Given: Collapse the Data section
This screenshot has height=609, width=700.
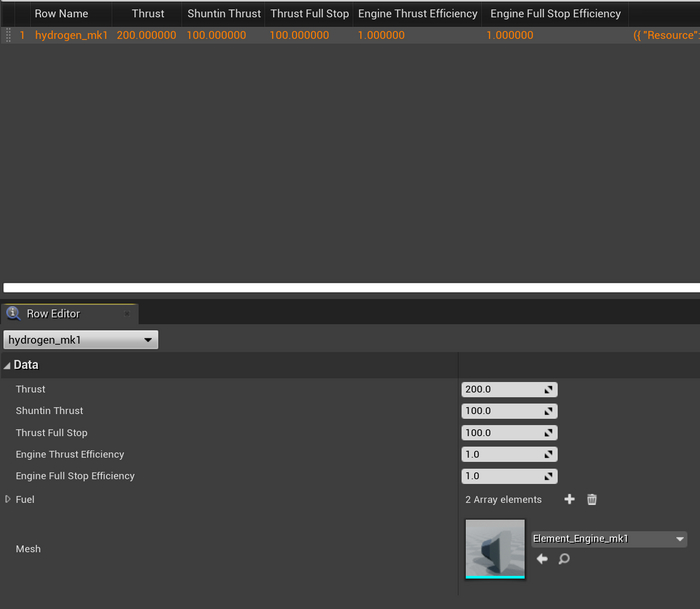Looking at the screenshot, I should pyautogui.click(x=8, y=365).
